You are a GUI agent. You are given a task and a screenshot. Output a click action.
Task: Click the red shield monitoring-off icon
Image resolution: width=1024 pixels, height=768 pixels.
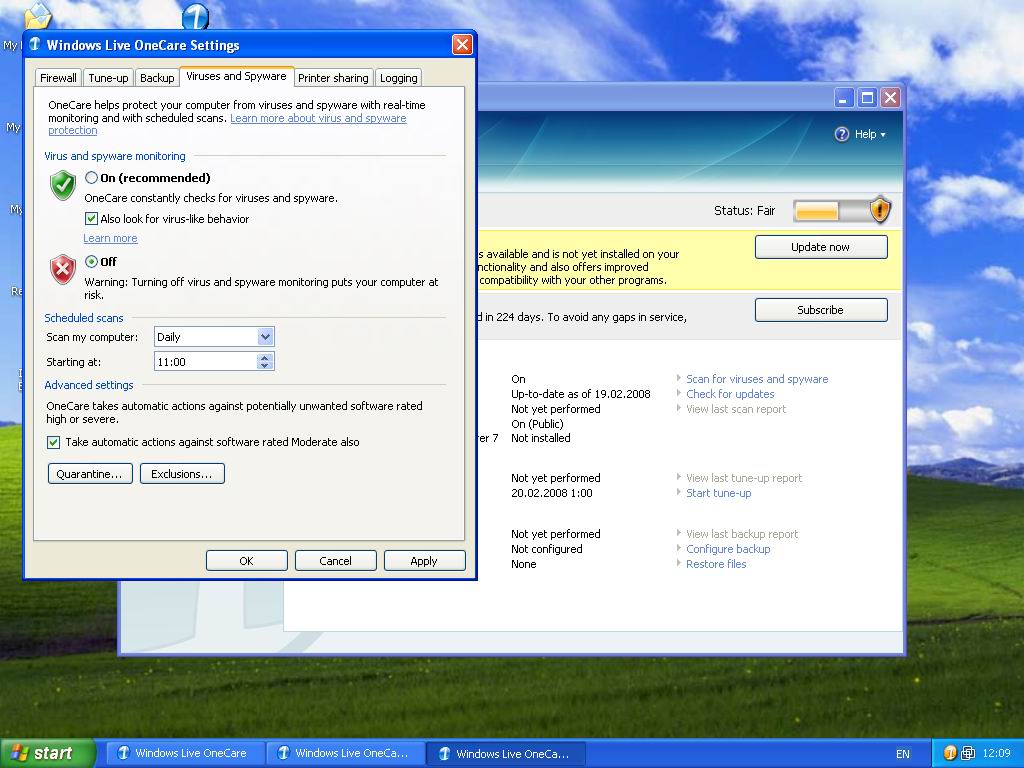tap(63, 269)
